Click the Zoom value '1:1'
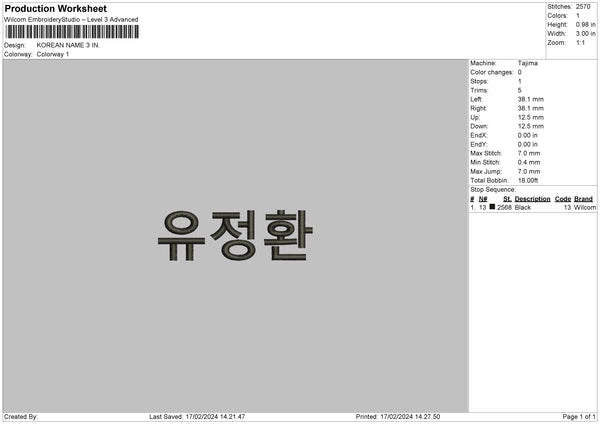This screenshot has height=424, width=600. point(580,42)
